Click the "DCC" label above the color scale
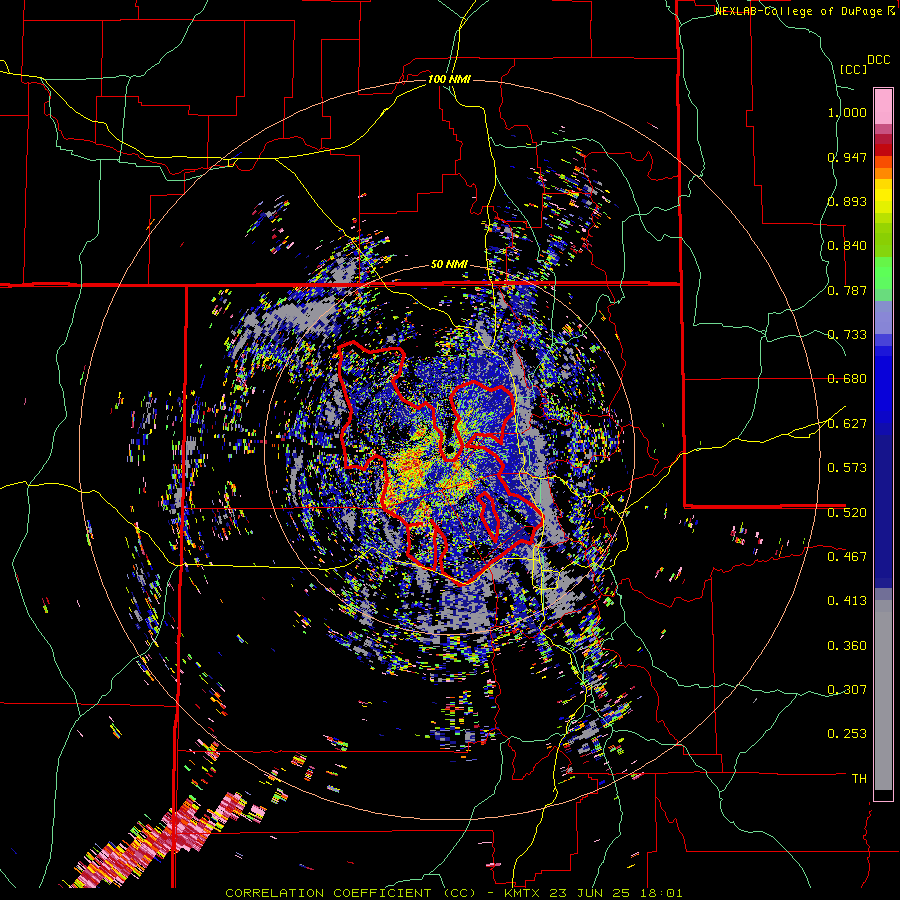 tap(878, 60)
